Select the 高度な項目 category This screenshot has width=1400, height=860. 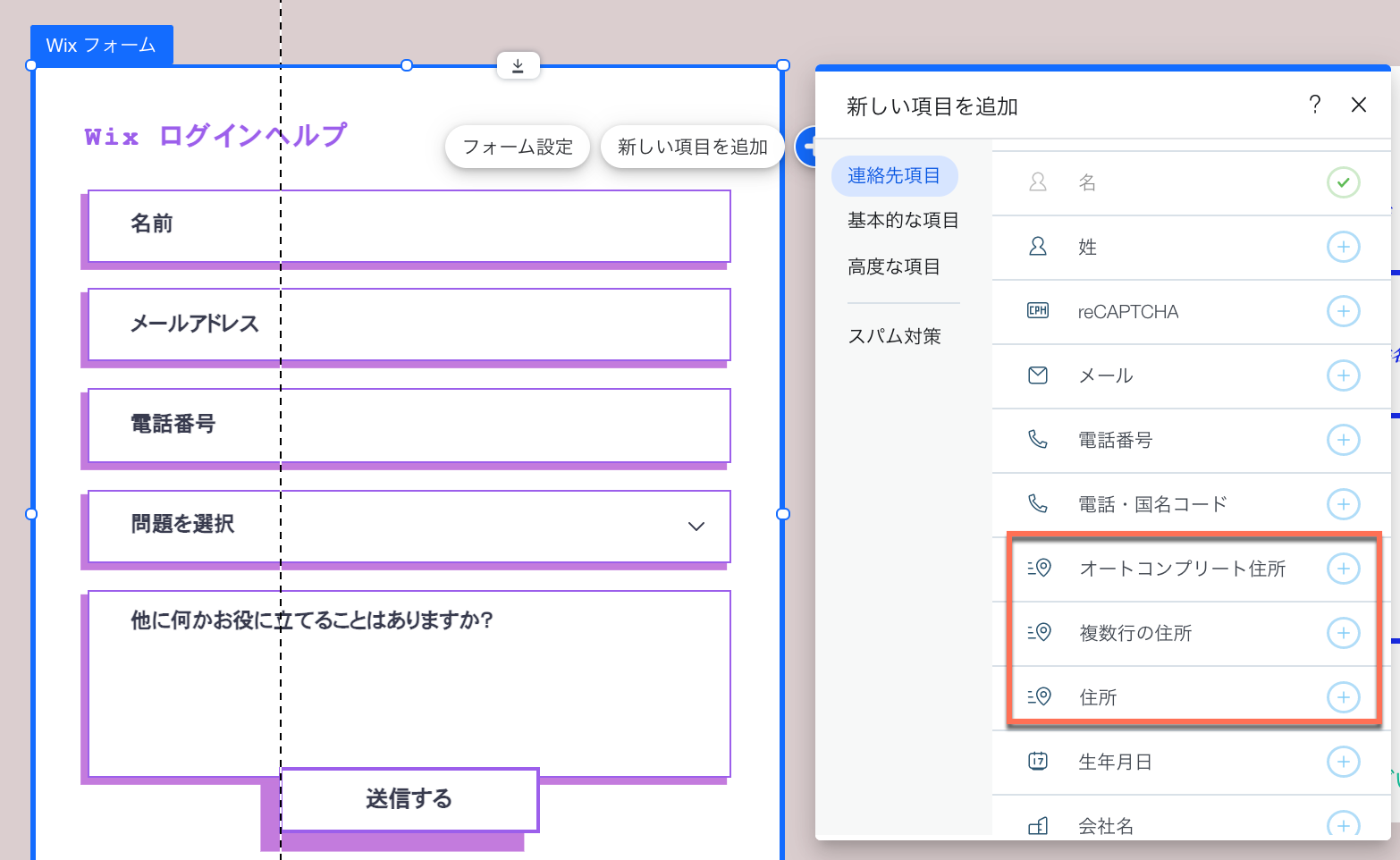pos(894,266)
